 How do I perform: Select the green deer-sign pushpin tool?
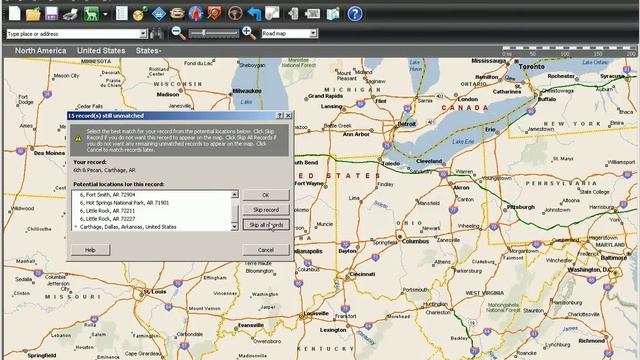click(x=91, y=14)
